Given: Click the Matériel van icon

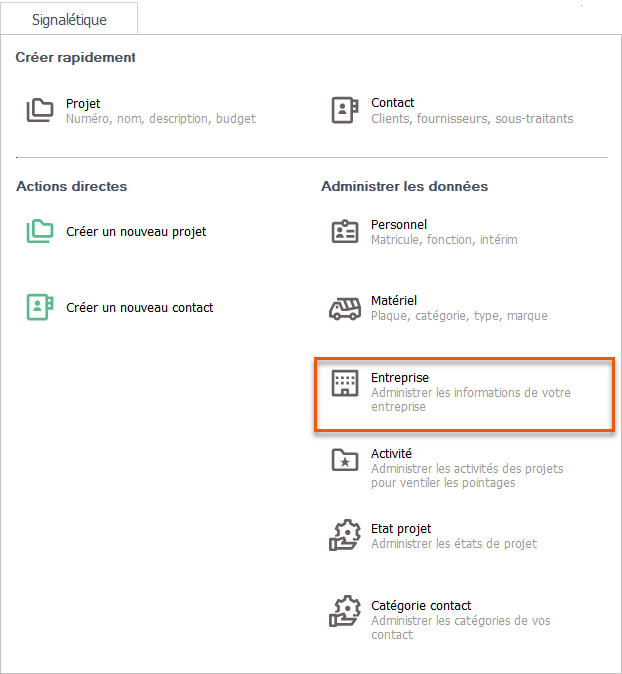Looking at the screenshot, I should (x=344, y=308).
